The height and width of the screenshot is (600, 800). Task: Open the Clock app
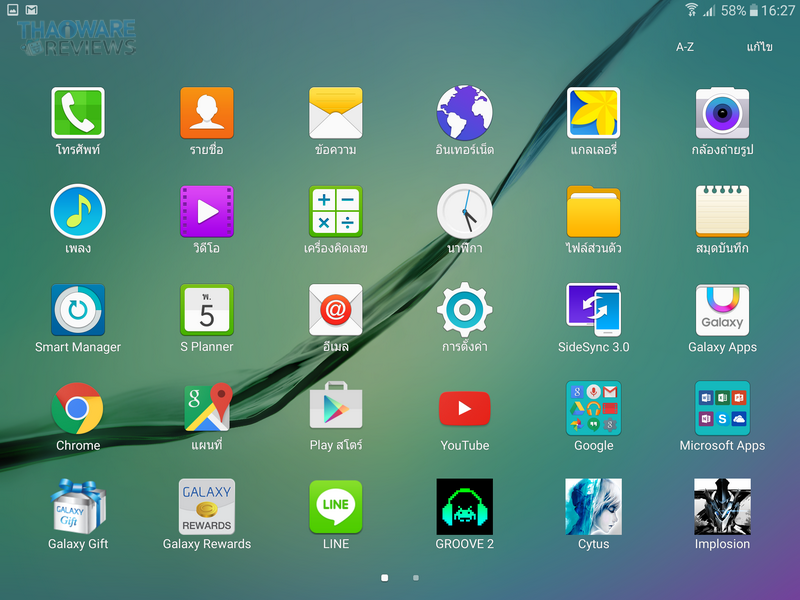click(464, 211)
